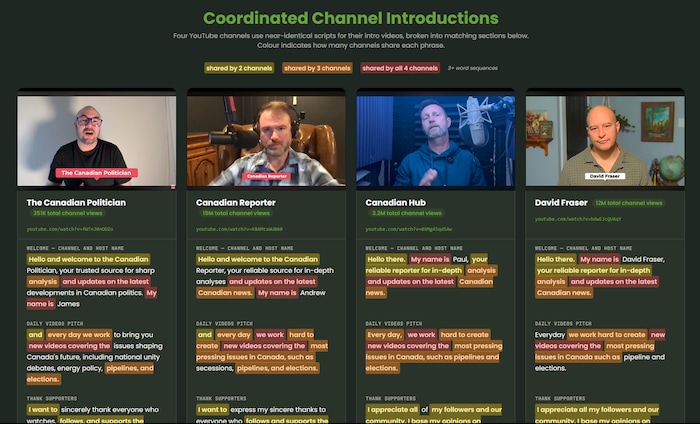Viewport: 700px width, 424px height.
Task: Click 'pipelines, and elections.' highlight in Canadian Reporter card
Action: [x=277, y=368]
